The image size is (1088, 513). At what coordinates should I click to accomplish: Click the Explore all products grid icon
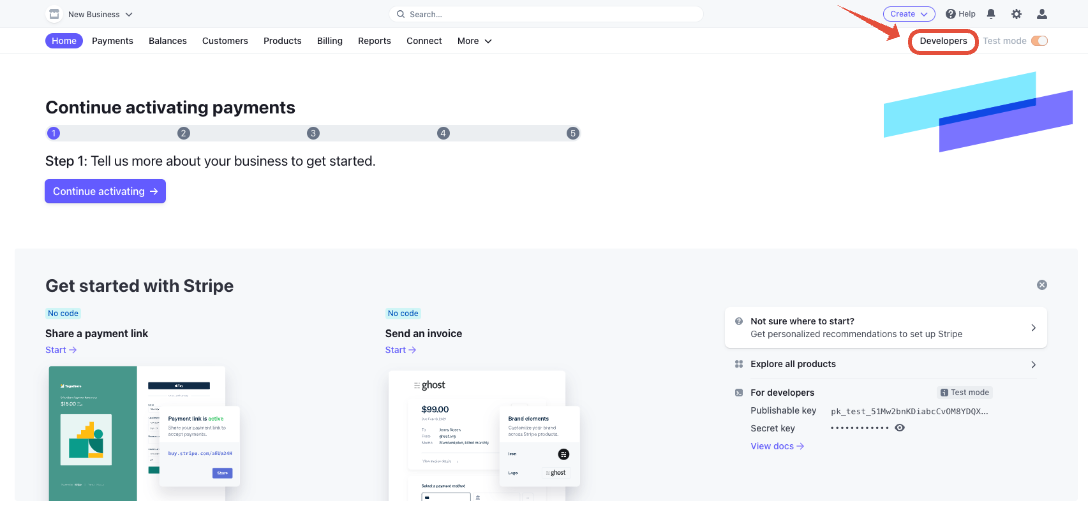point(738,364)
